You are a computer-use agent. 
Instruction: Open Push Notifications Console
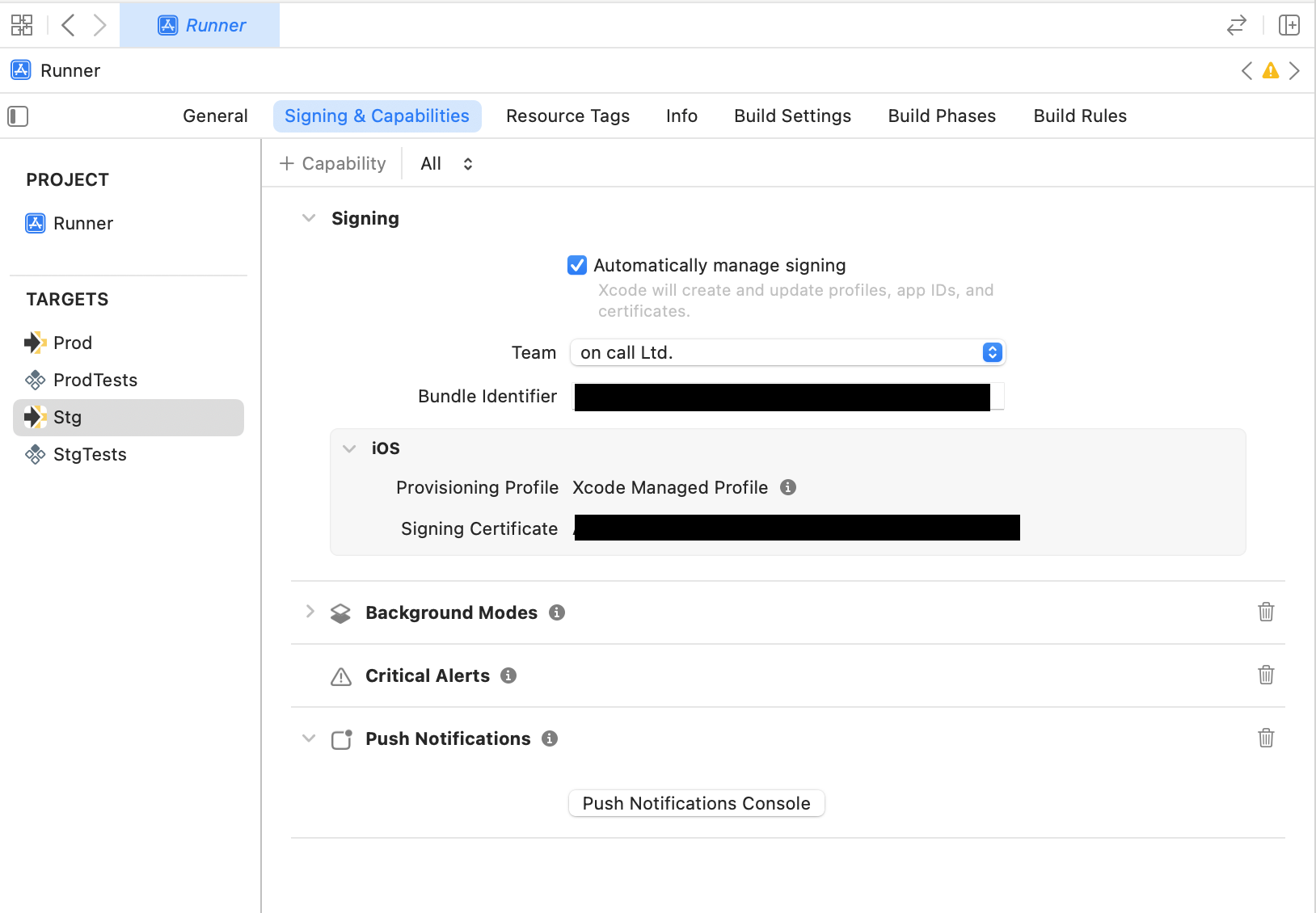pos(696,803)
